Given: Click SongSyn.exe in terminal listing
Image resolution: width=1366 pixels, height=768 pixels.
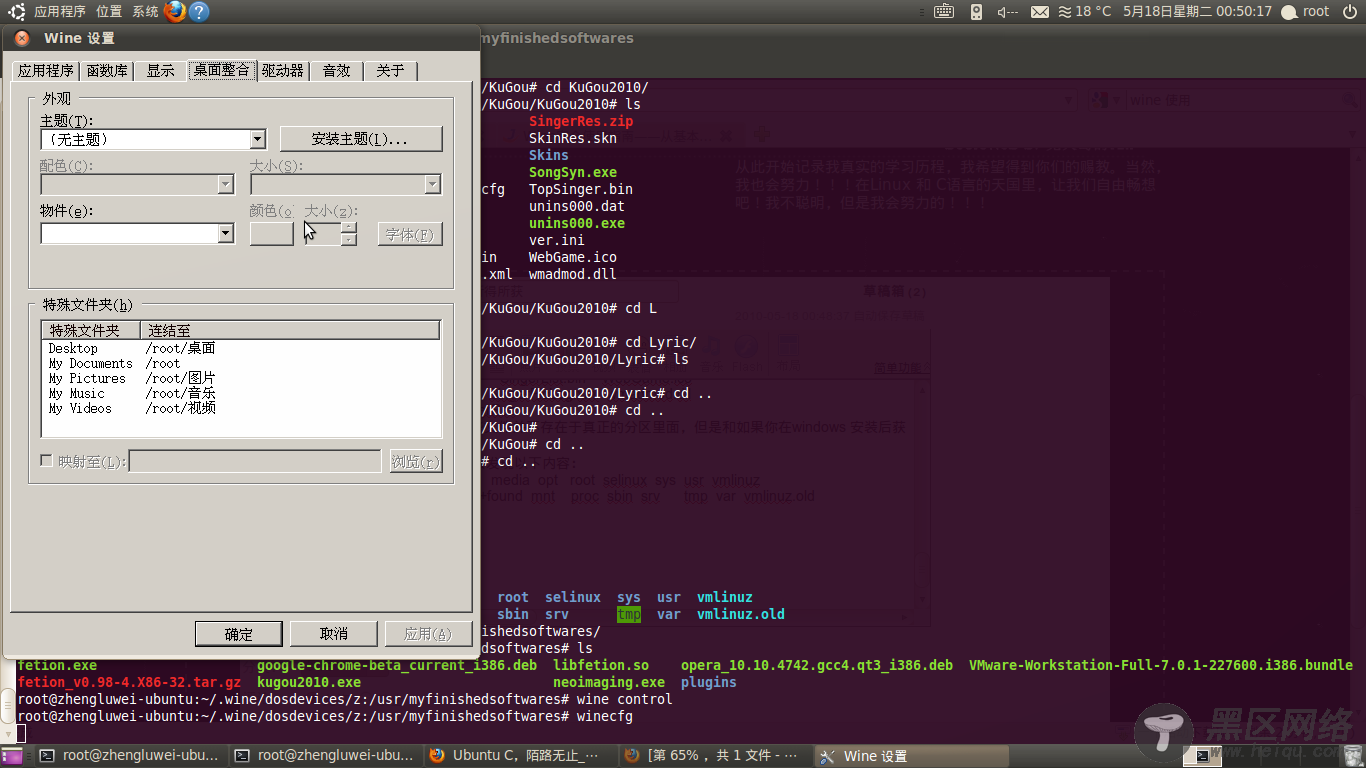Looking at the screenshot, I should (x=573, y=172).
